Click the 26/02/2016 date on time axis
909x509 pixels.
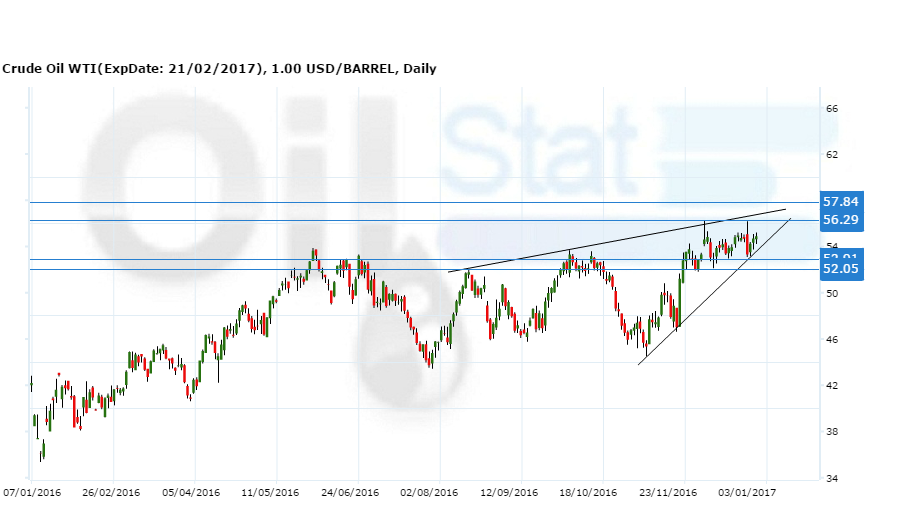click(110, 493)
